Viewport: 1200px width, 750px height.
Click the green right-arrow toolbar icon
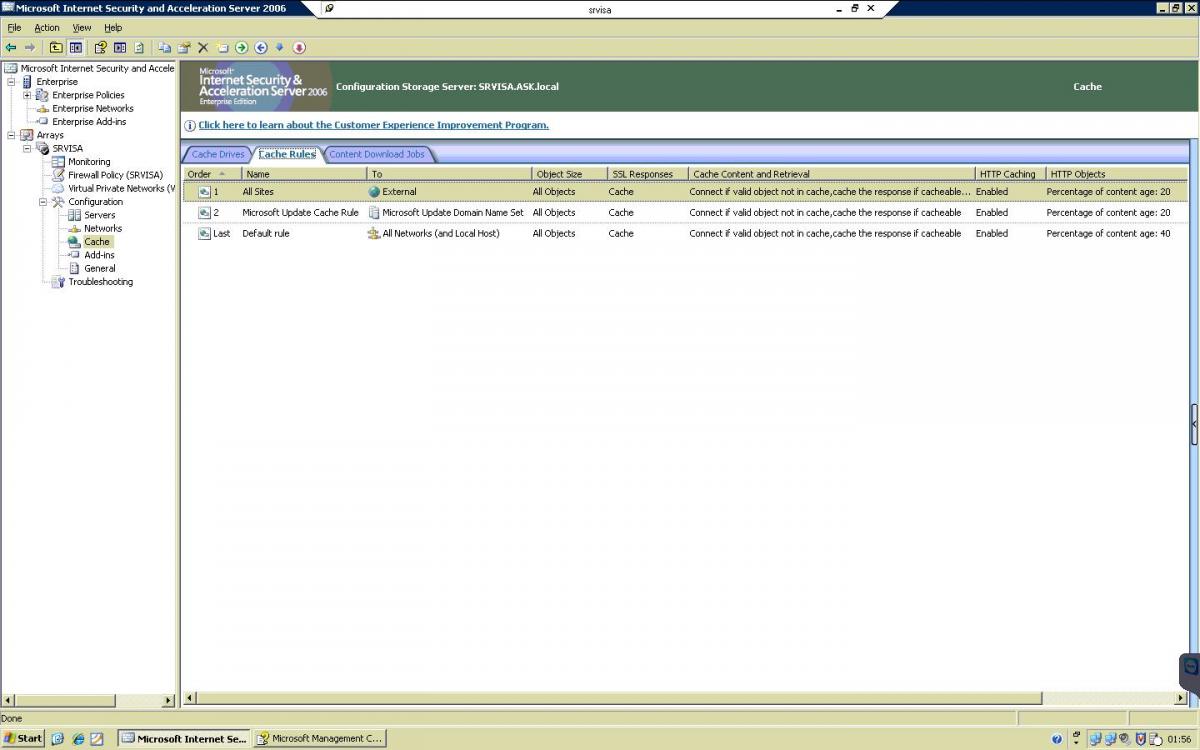[x=241, y=47]
